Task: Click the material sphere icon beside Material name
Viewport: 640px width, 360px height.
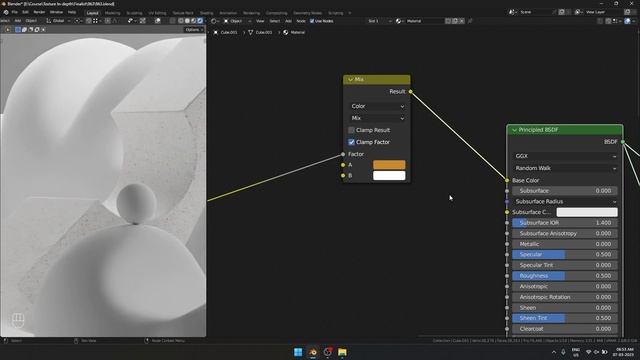Action: tap(398, 21)
